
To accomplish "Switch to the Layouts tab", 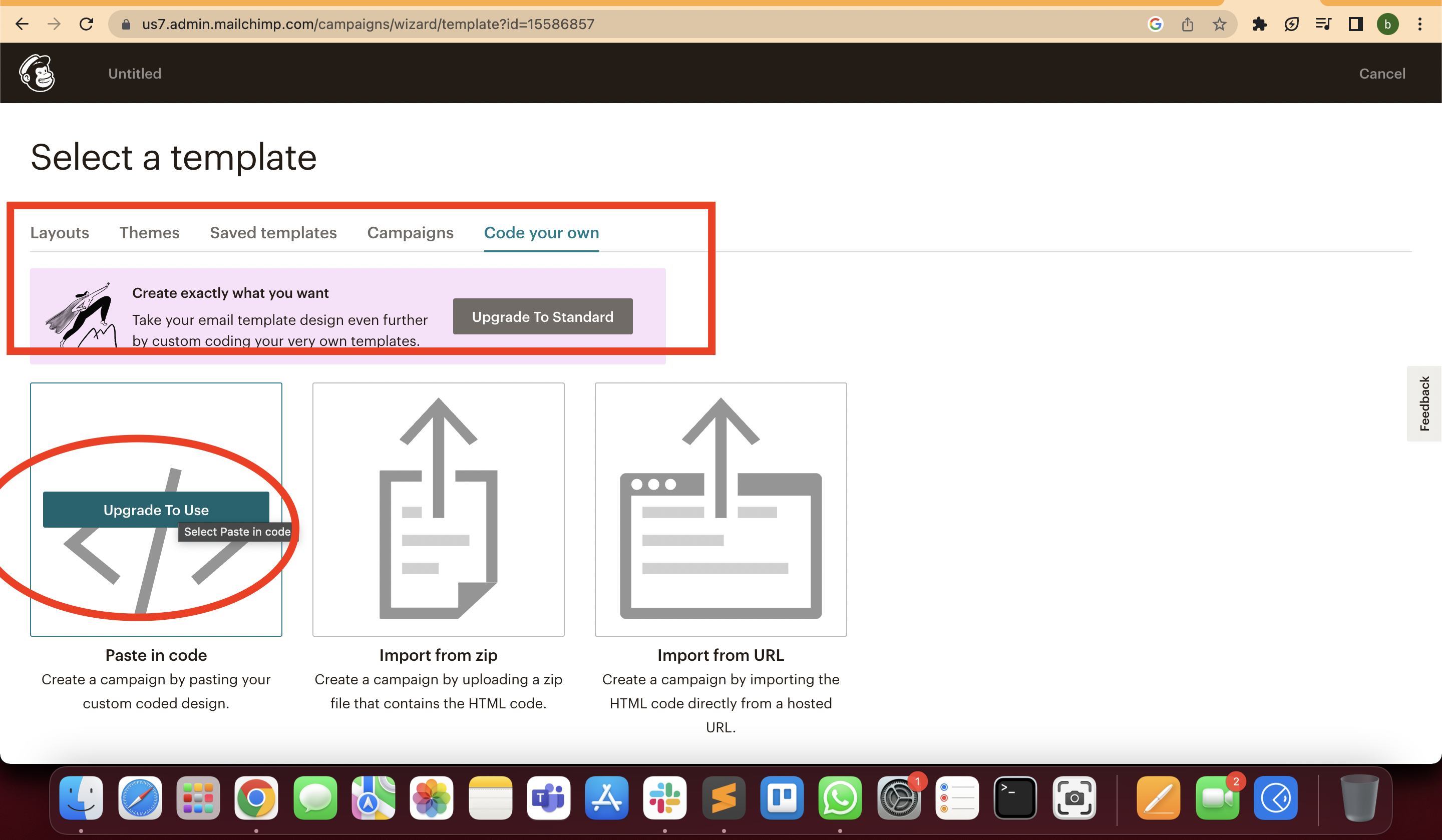I will (x=60, y=232).
